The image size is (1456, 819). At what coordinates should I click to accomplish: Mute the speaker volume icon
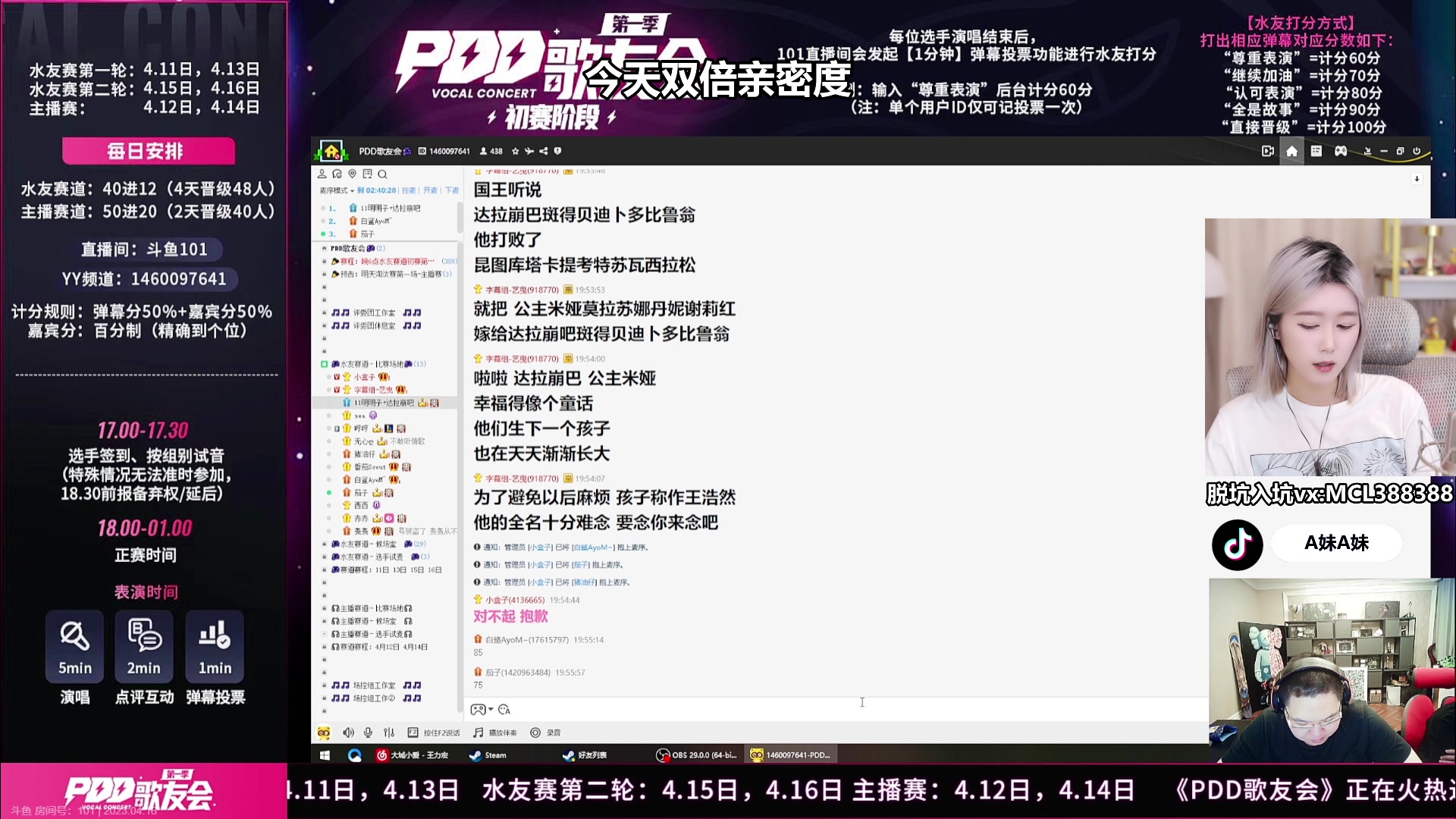tap(348, 733)
